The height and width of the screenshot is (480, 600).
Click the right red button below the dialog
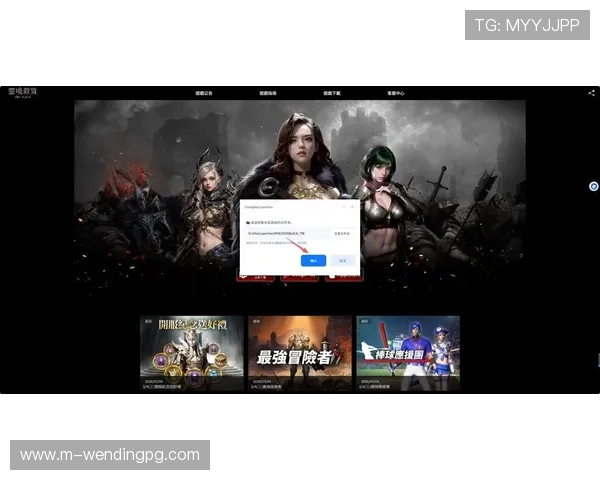(x=343, y=275)
